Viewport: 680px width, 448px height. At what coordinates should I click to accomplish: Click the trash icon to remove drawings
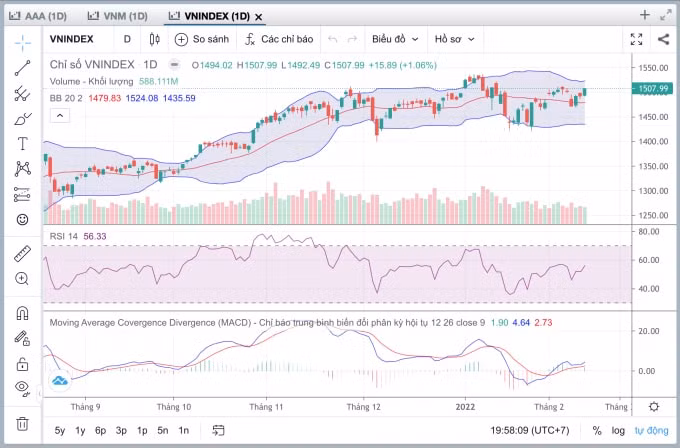click(23, 423)
